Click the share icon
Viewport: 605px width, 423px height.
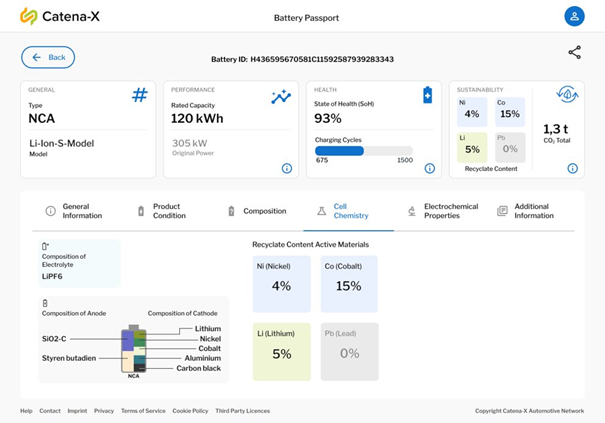574,53
